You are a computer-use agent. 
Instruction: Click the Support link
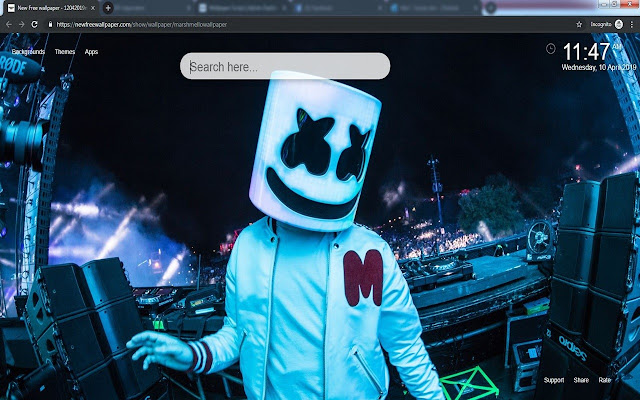(553, 380)
